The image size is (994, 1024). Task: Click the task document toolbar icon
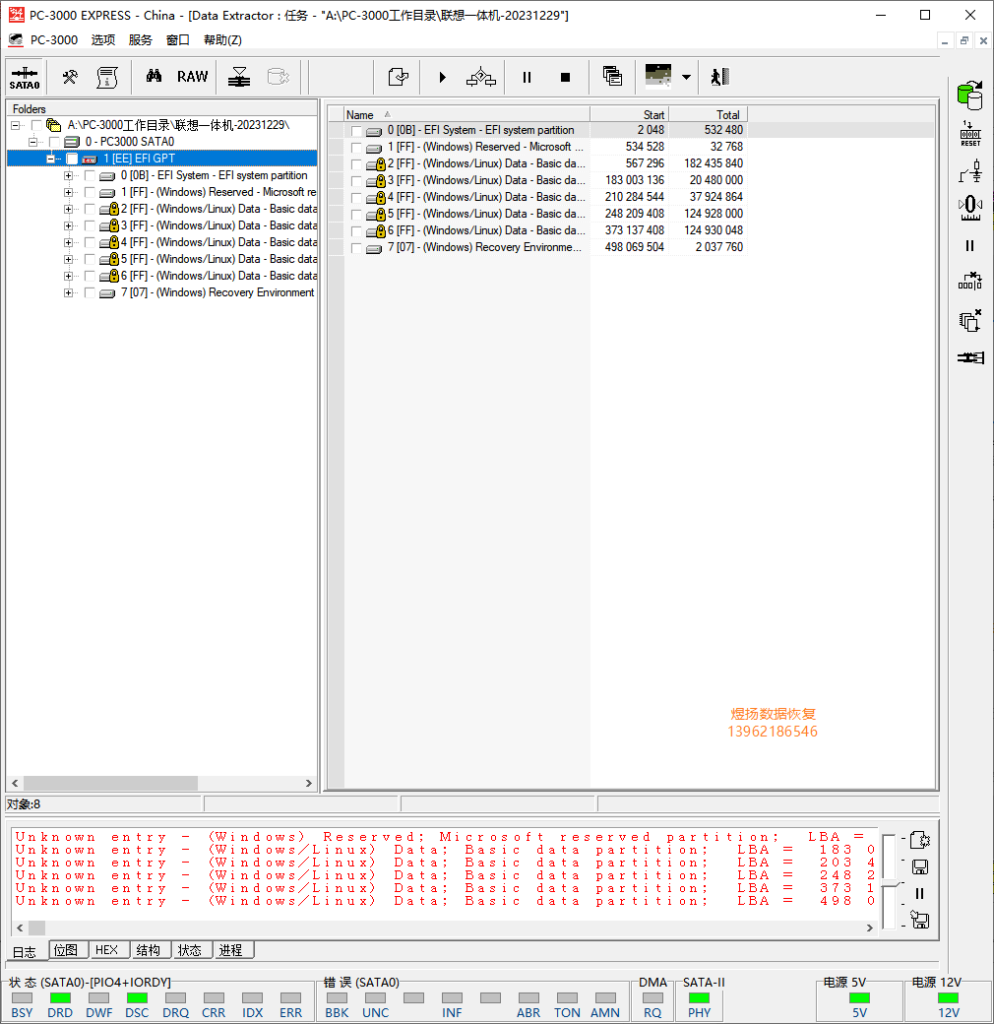(x=398, y=77)
